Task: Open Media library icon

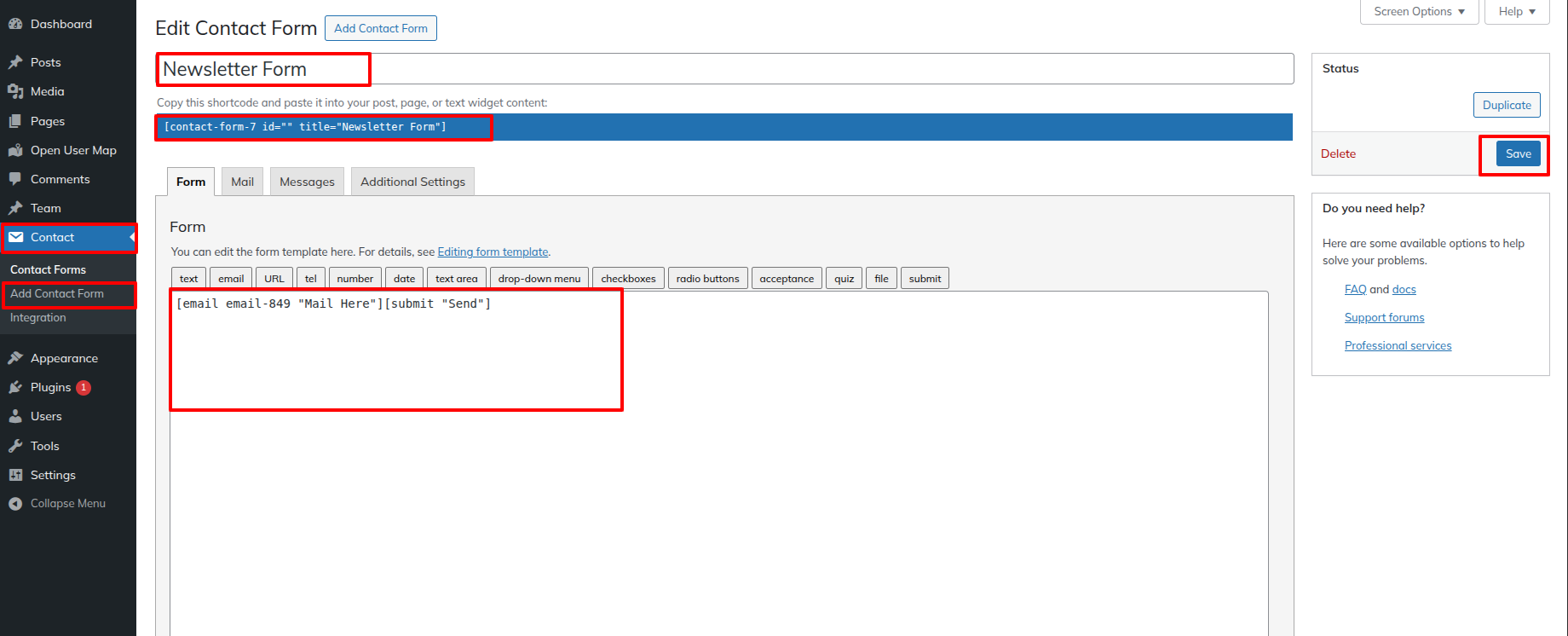Action: (x=15, y=91)
